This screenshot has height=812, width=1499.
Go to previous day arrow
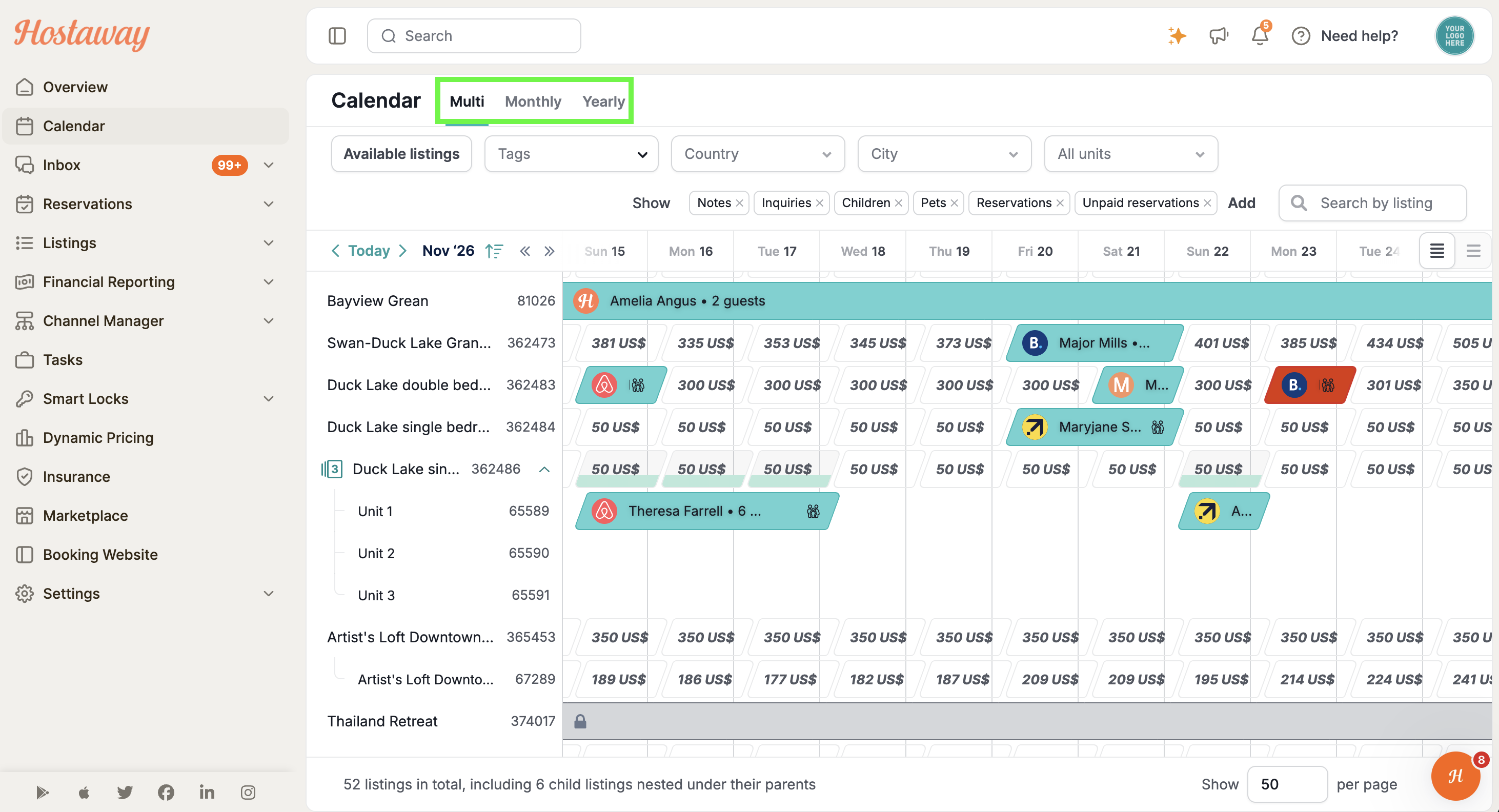point(335,251)
